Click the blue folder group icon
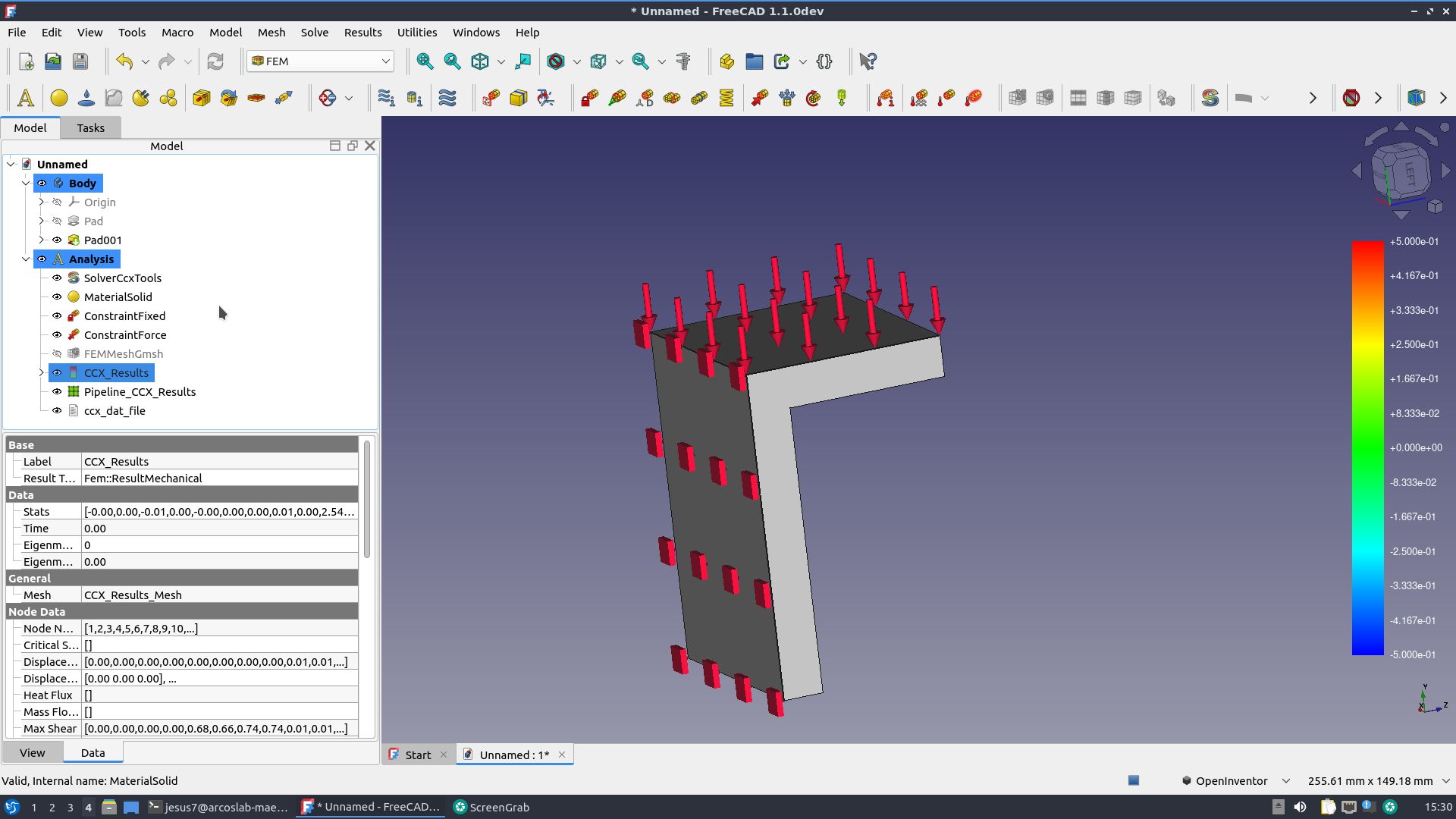 [754, 61]
